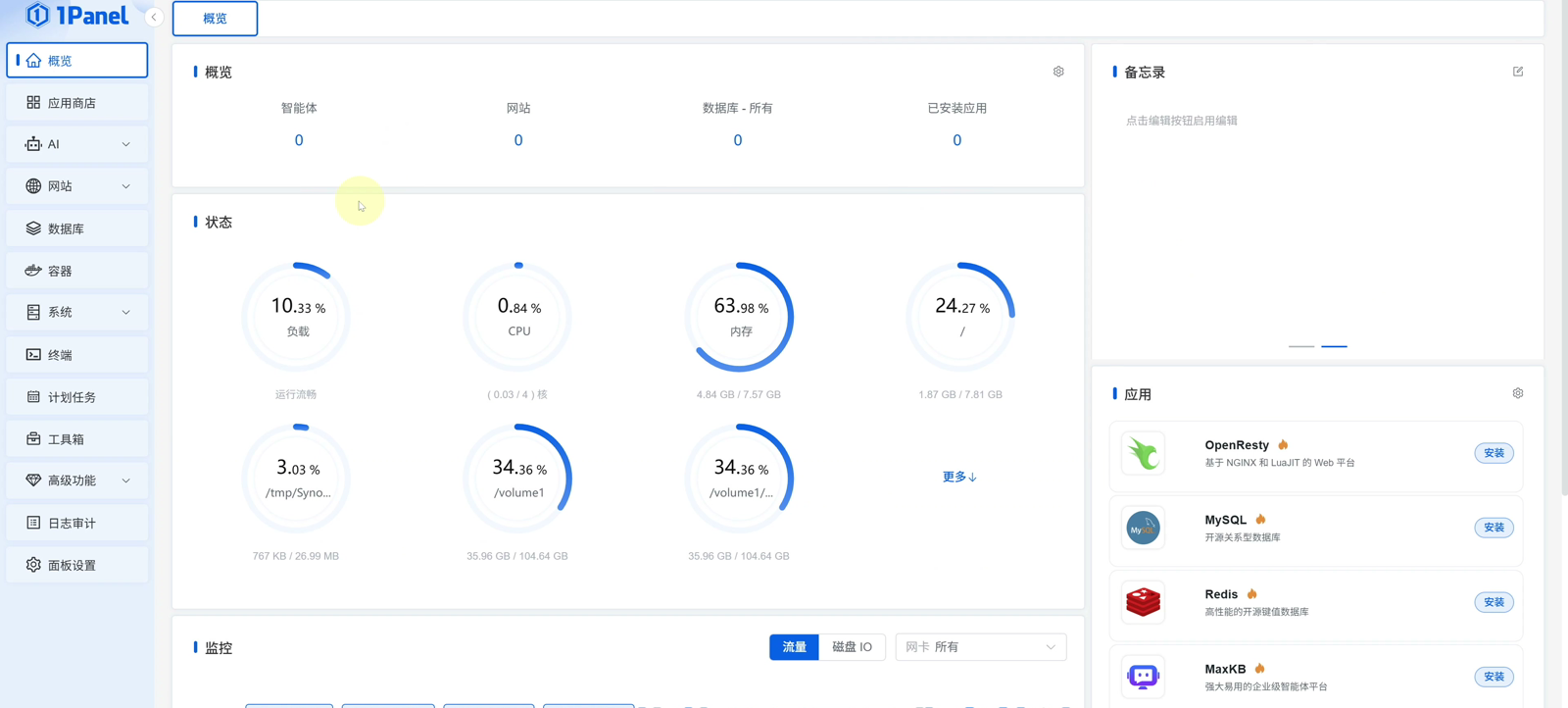The width and height of the screenshot is (1568, 708).
Task: Open 日志审计 in the sidebar menu
Action: (x=77, y=523)
